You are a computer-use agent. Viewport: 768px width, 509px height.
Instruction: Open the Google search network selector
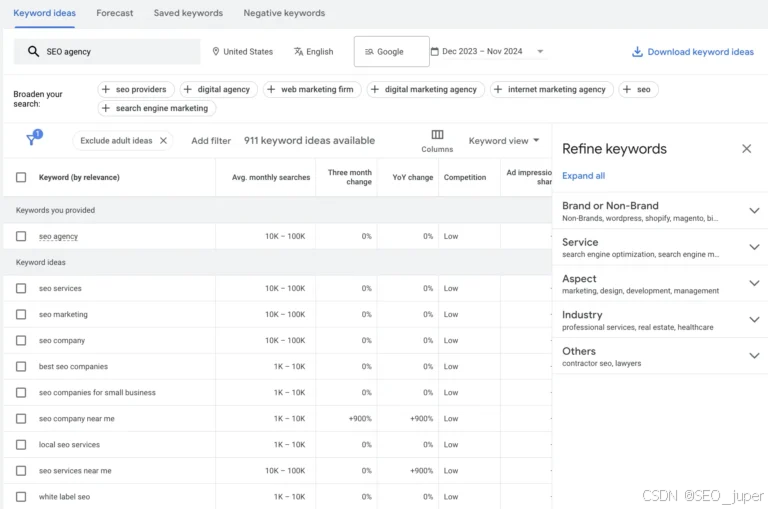391,51
